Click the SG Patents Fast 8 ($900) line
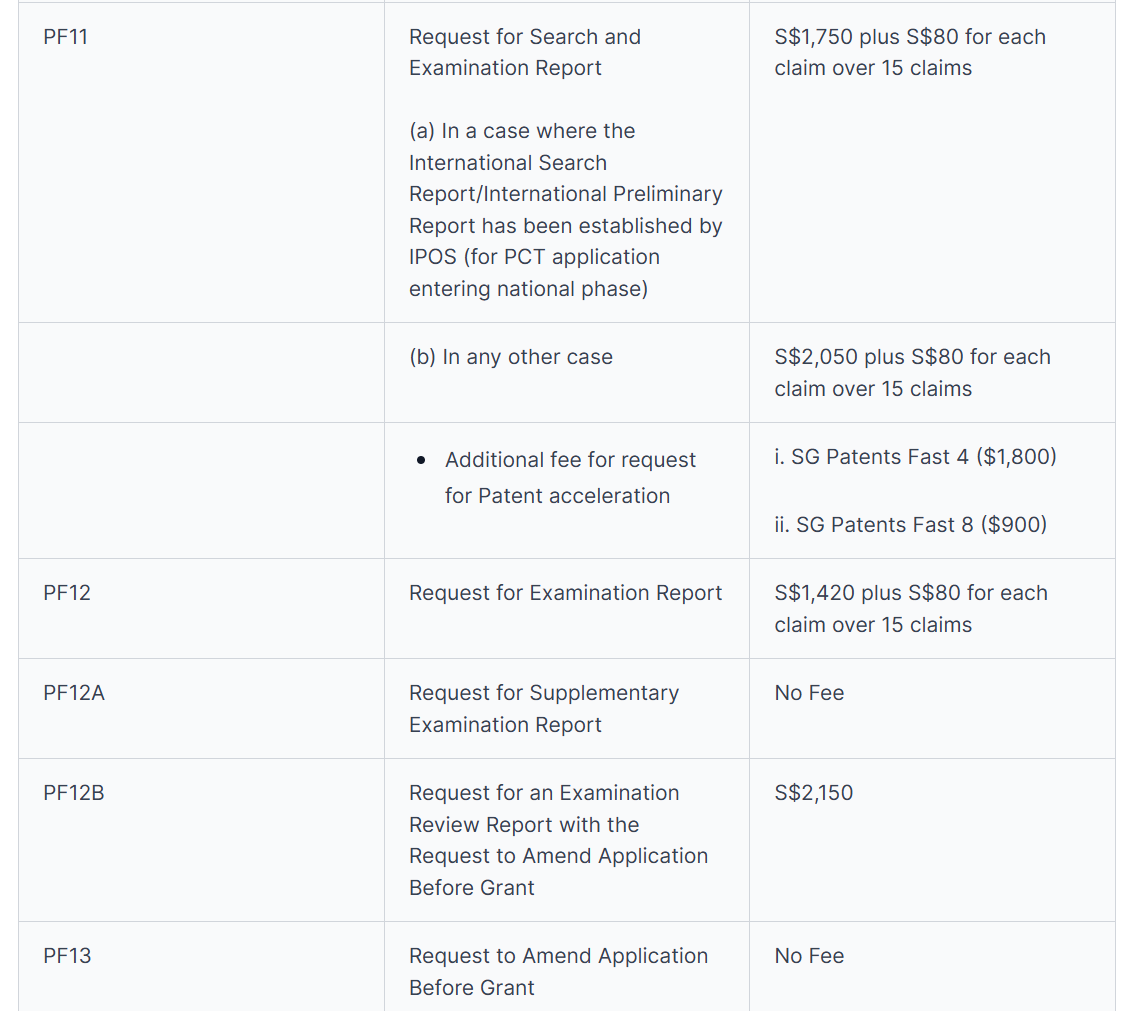 coord(910,525)
